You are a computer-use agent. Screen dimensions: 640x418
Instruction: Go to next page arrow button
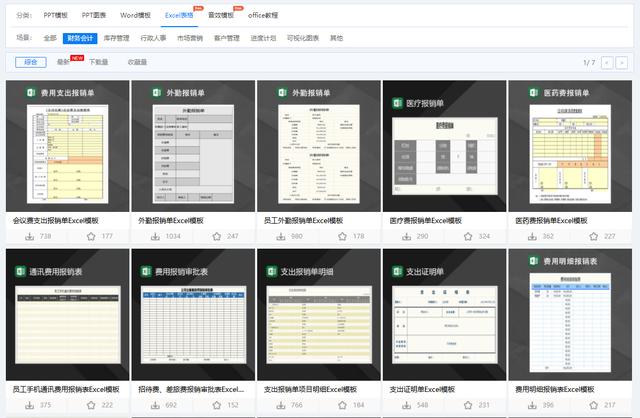pos(625,62)
